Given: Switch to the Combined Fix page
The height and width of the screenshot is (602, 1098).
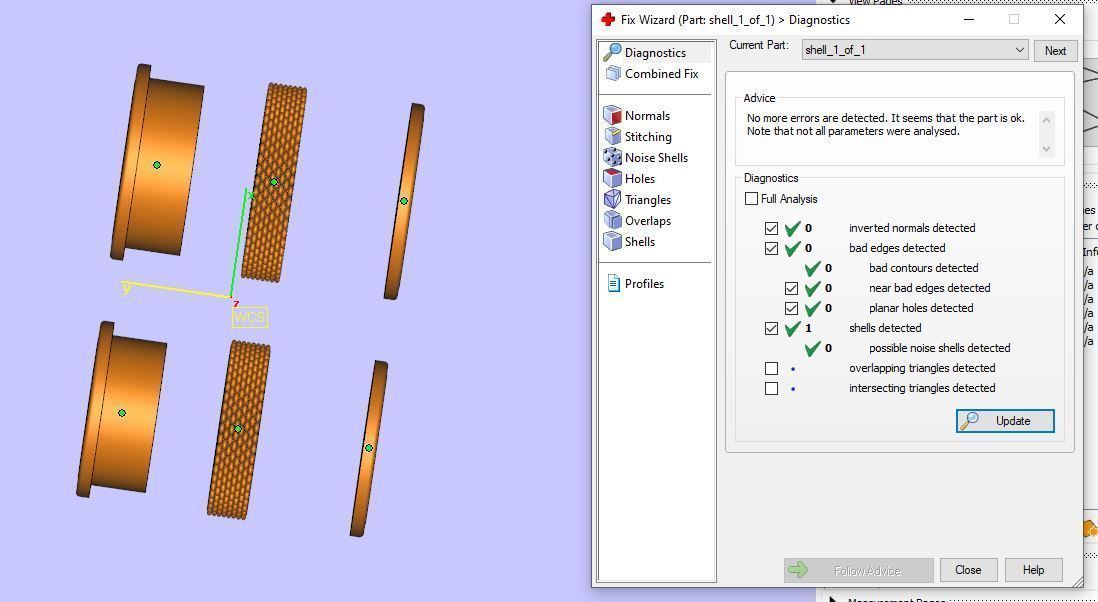Looking at the screenshot, I should pos(661,74).
